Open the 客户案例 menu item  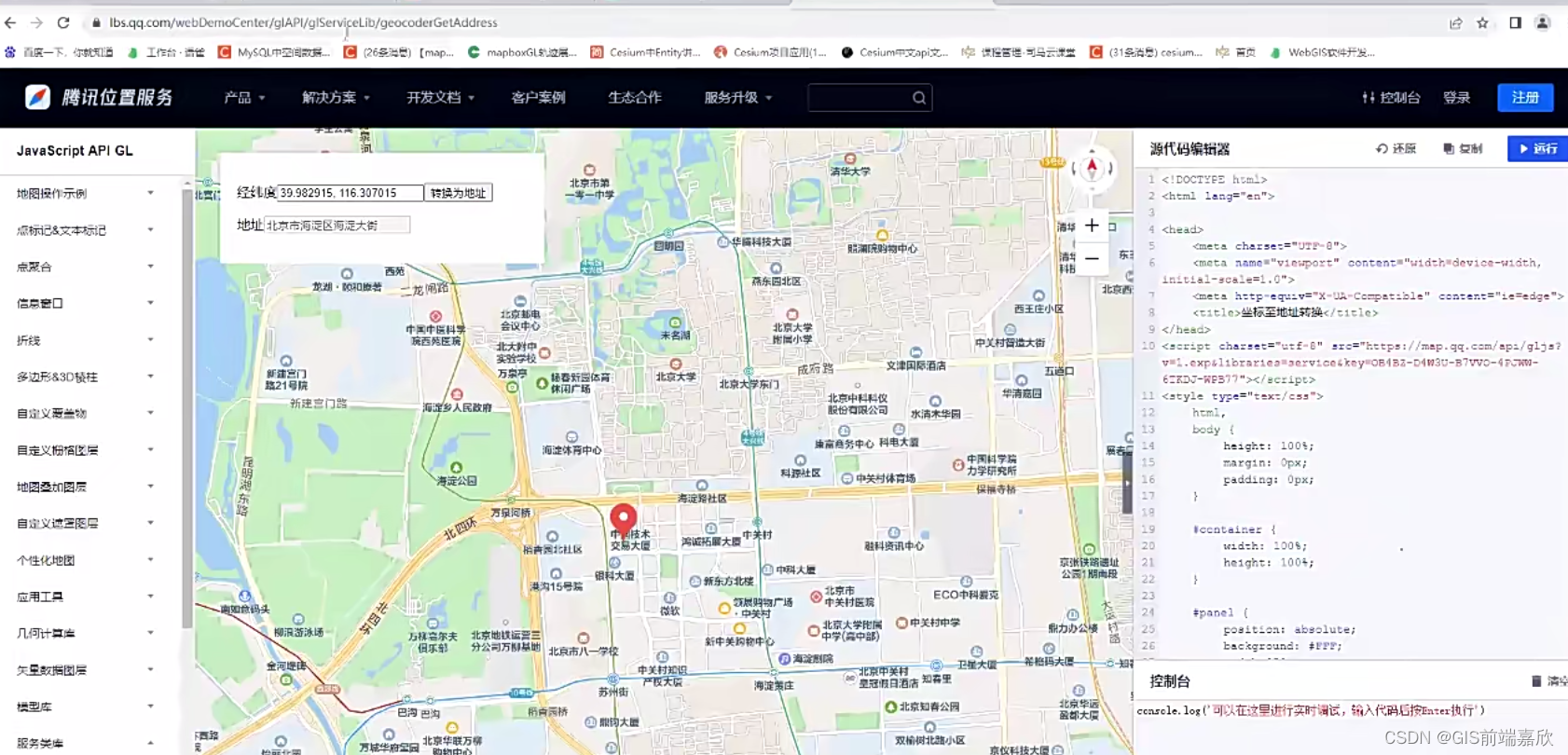pos(538,98)
